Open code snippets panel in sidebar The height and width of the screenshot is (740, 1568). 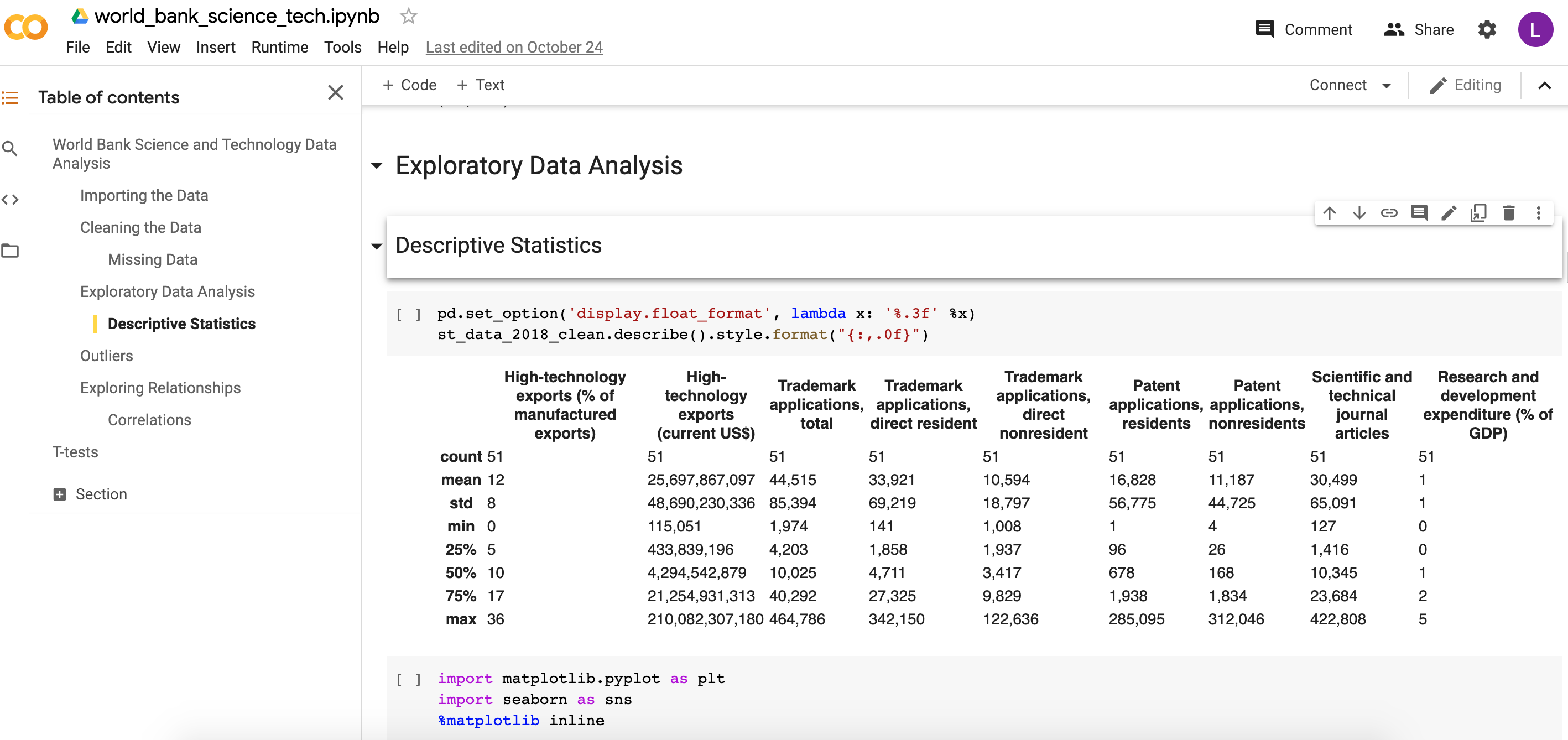[10, 200]
